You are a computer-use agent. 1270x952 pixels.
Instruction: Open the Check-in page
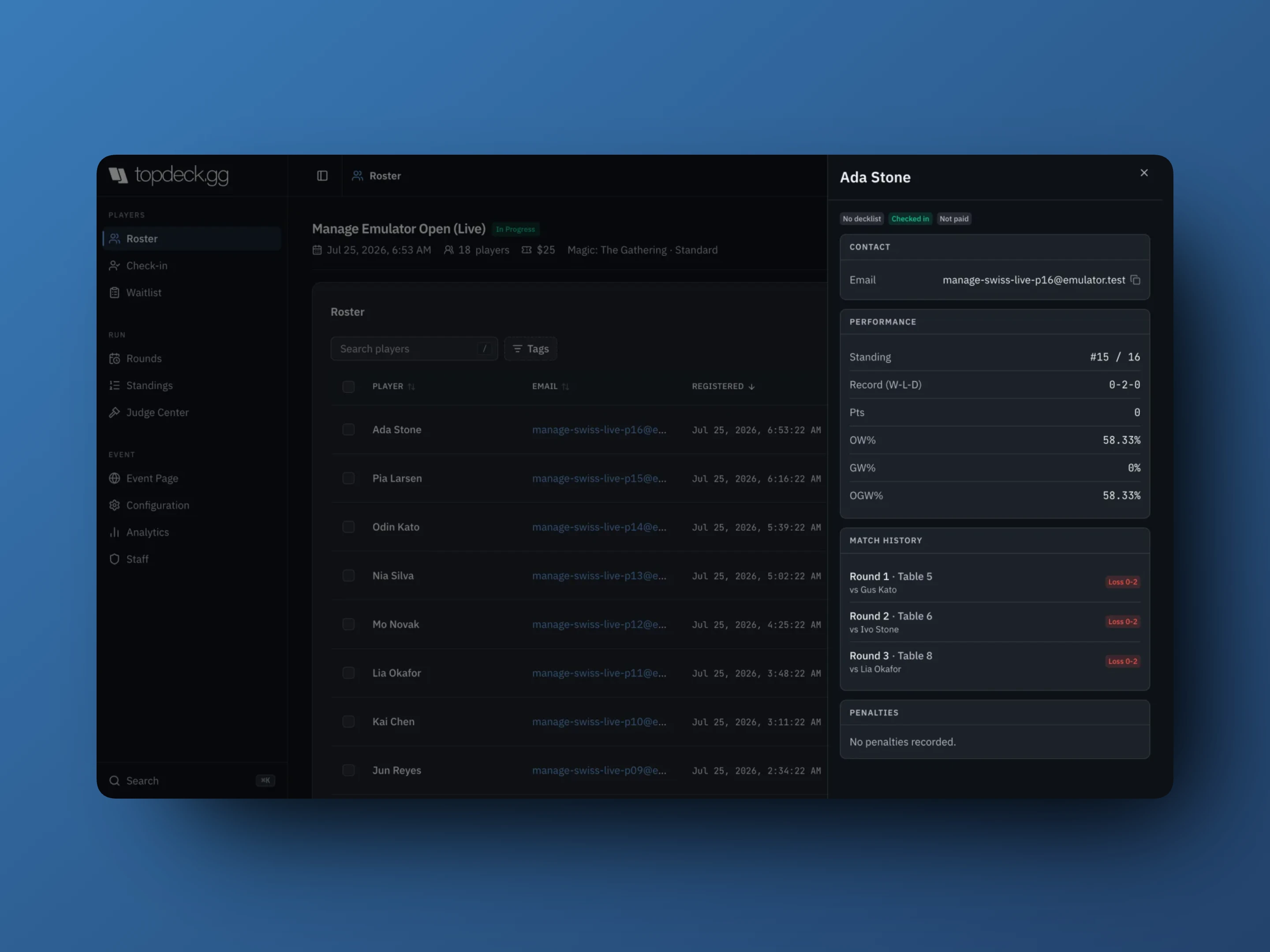click(x=192, y=266)
